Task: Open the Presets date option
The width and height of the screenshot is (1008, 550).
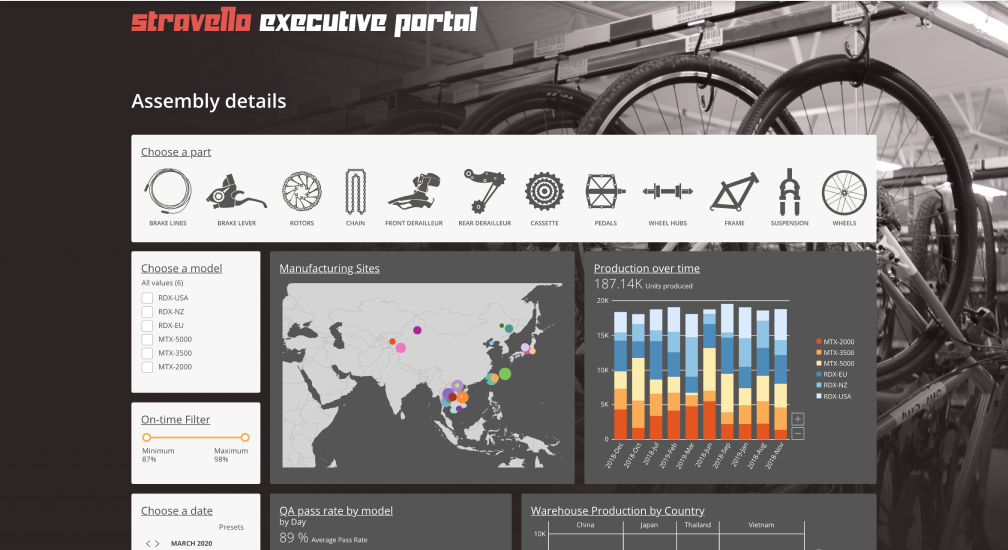Action: click(231, 528)
